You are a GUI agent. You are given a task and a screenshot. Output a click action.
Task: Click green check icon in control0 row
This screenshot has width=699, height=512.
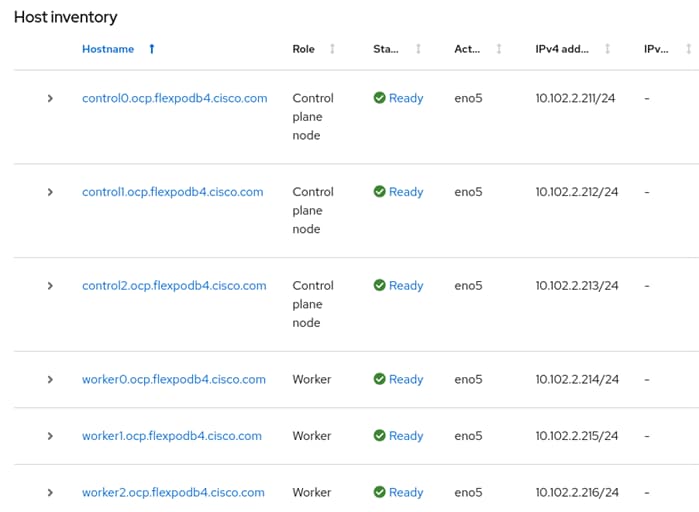[379, 98]
